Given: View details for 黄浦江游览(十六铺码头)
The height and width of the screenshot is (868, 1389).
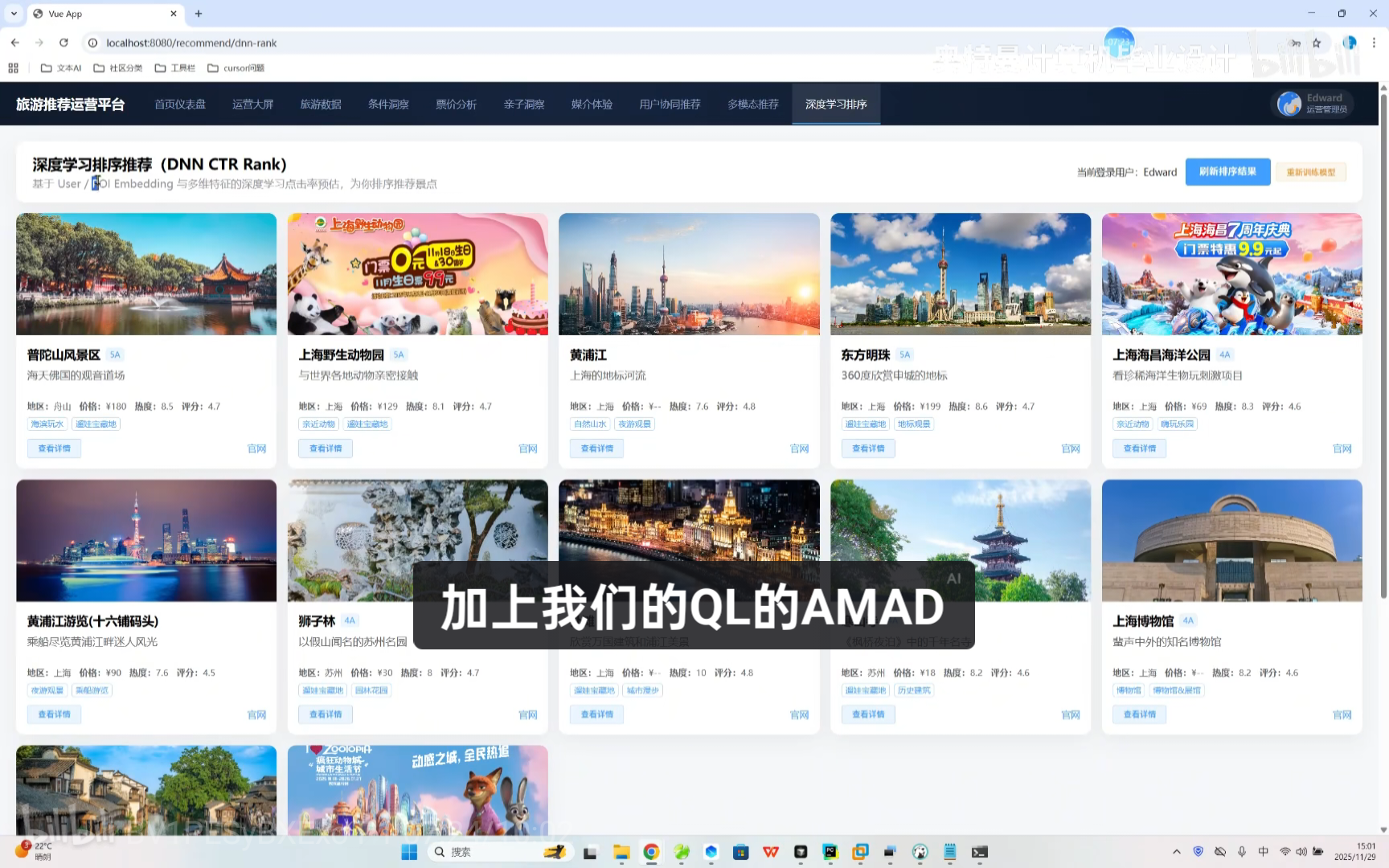Looking at the screenshot, I should point(54,714).
